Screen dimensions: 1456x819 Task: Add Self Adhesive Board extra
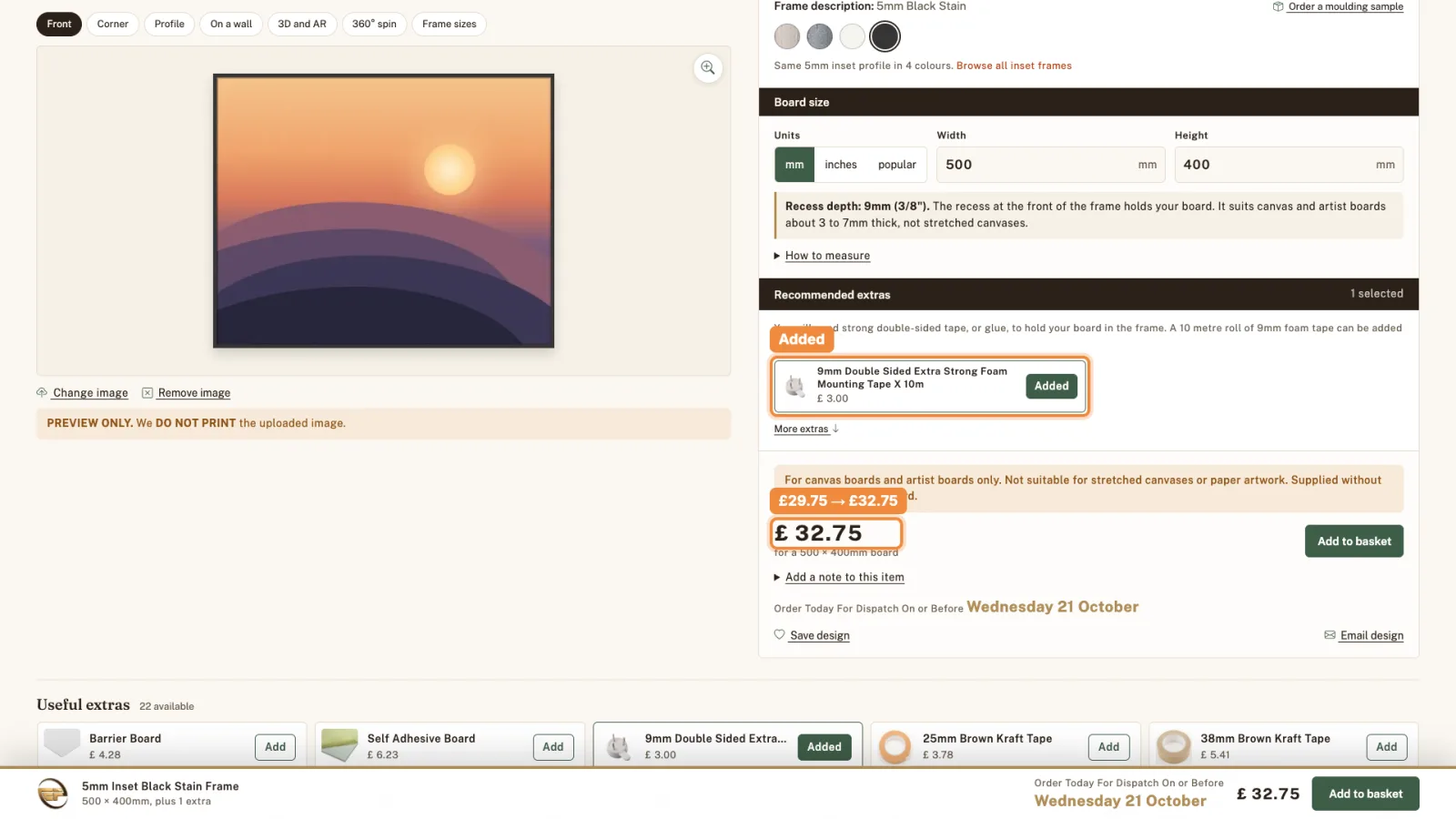tap(553, 747)
